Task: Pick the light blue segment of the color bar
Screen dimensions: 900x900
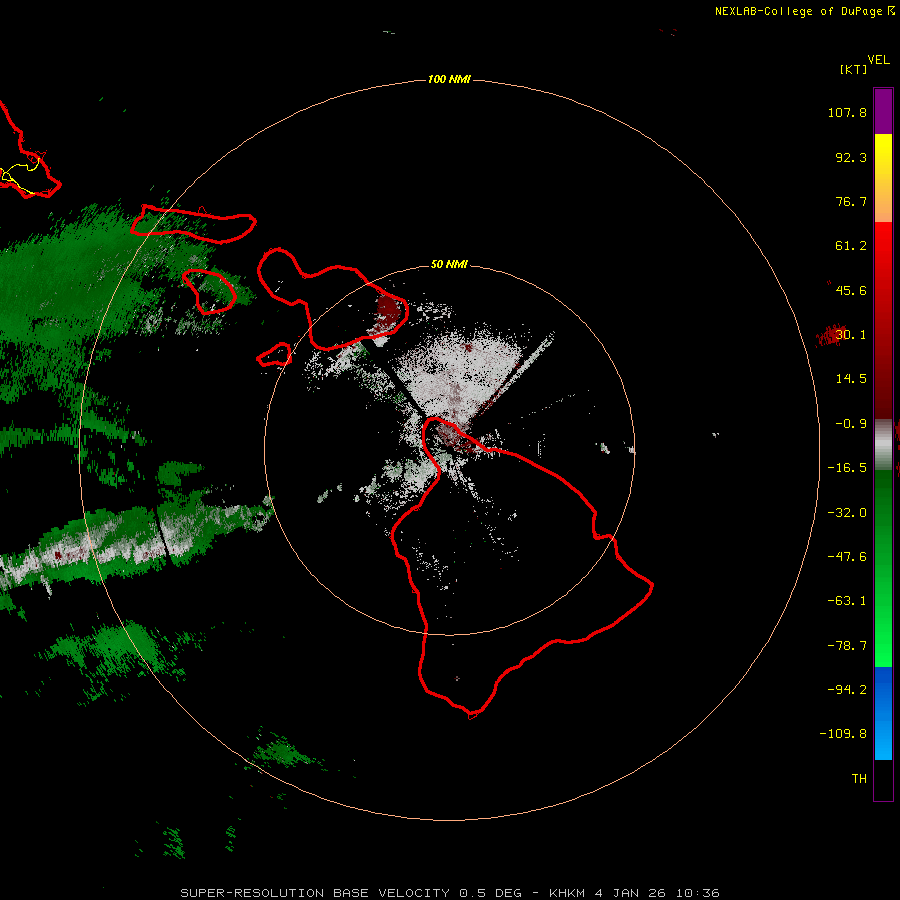Action: tap(883, 740)
